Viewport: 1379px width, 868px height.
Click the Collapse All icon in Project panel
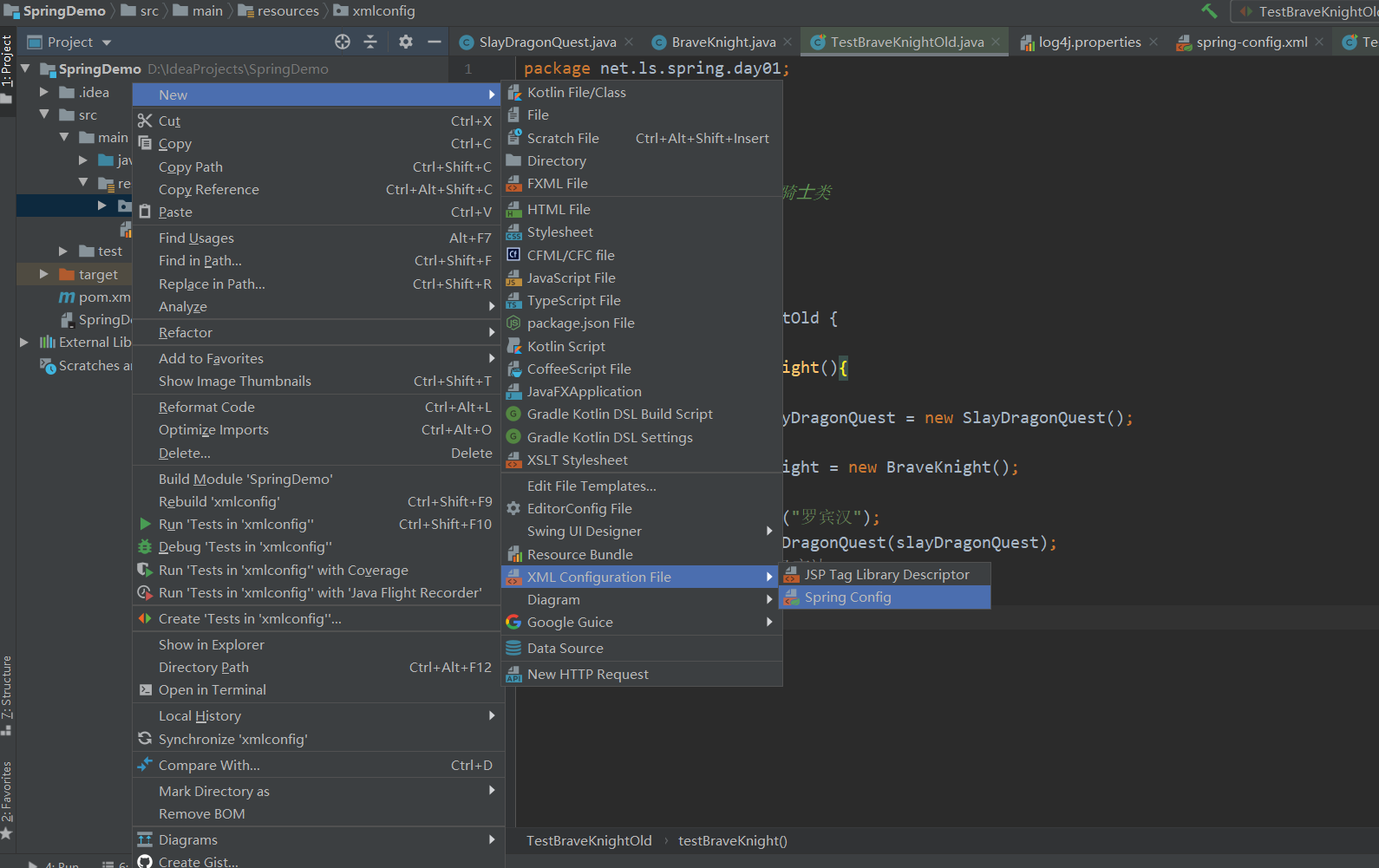[370, 42]
